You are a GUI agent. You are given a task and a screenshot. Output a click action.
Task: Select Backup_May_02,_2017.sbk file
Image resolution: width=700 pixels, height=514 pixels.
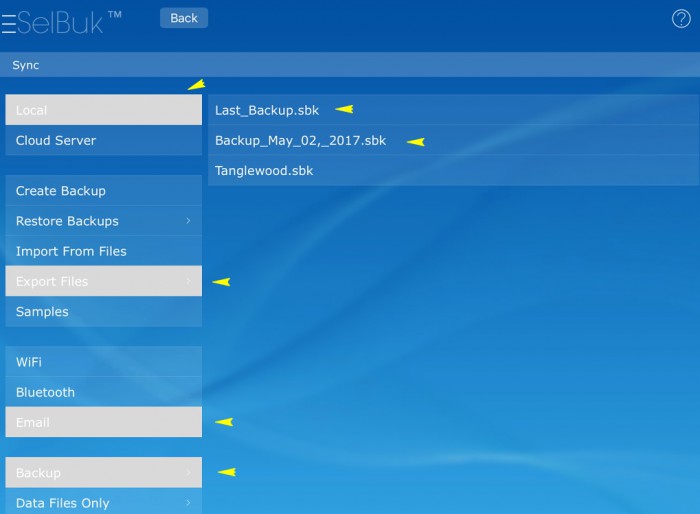[x=300, y=141]
